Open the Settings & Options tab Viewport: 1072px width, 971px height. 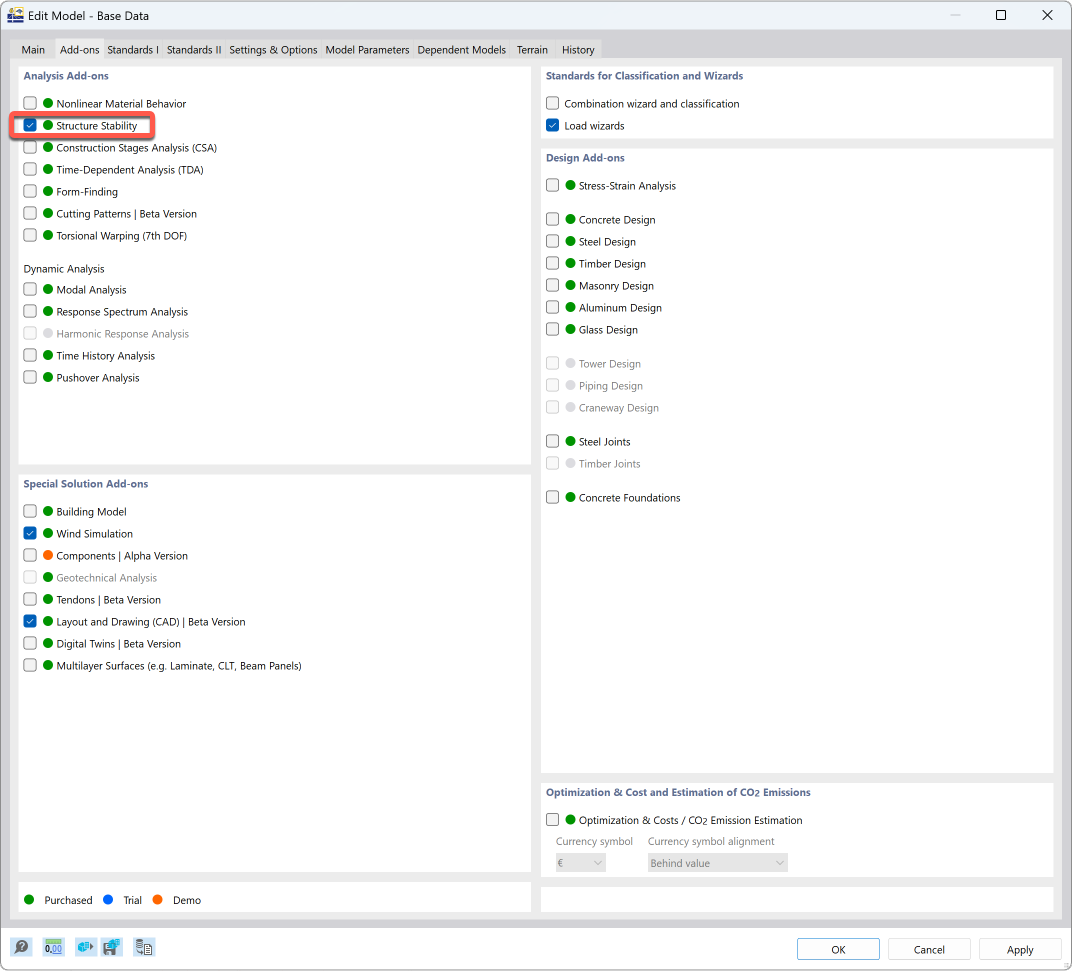pos(273,50)
